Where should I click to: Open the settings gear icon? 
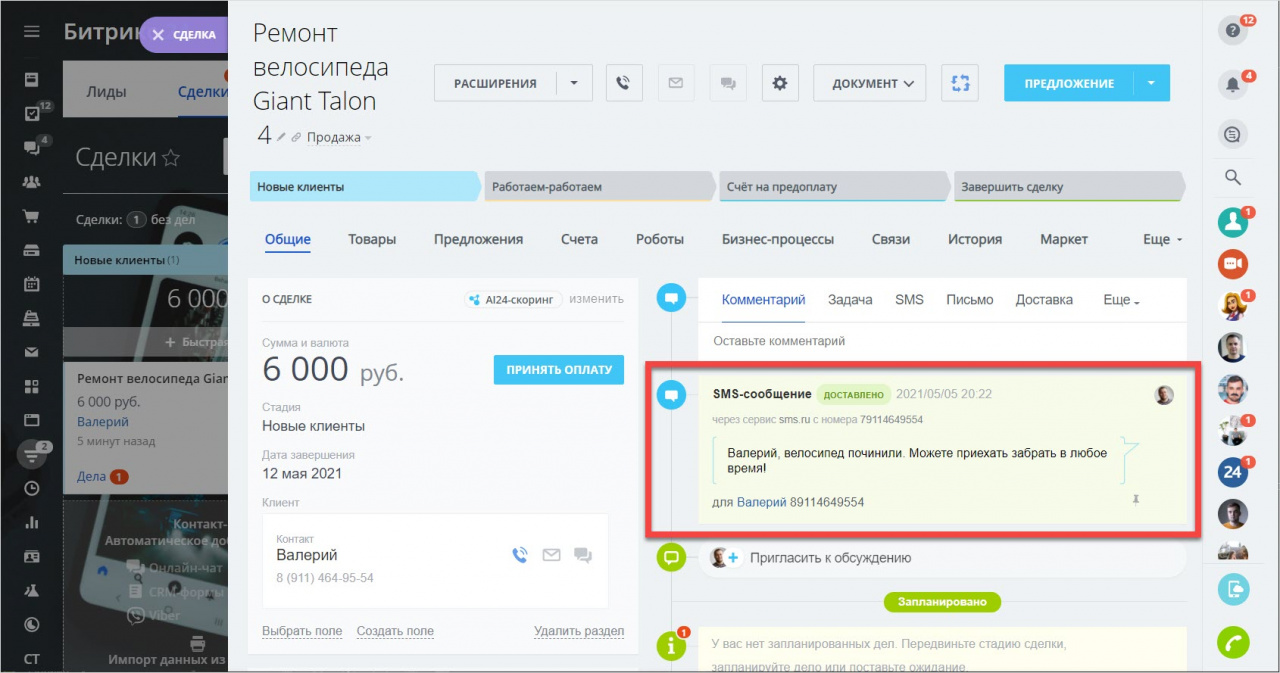[x=779, y=83]
